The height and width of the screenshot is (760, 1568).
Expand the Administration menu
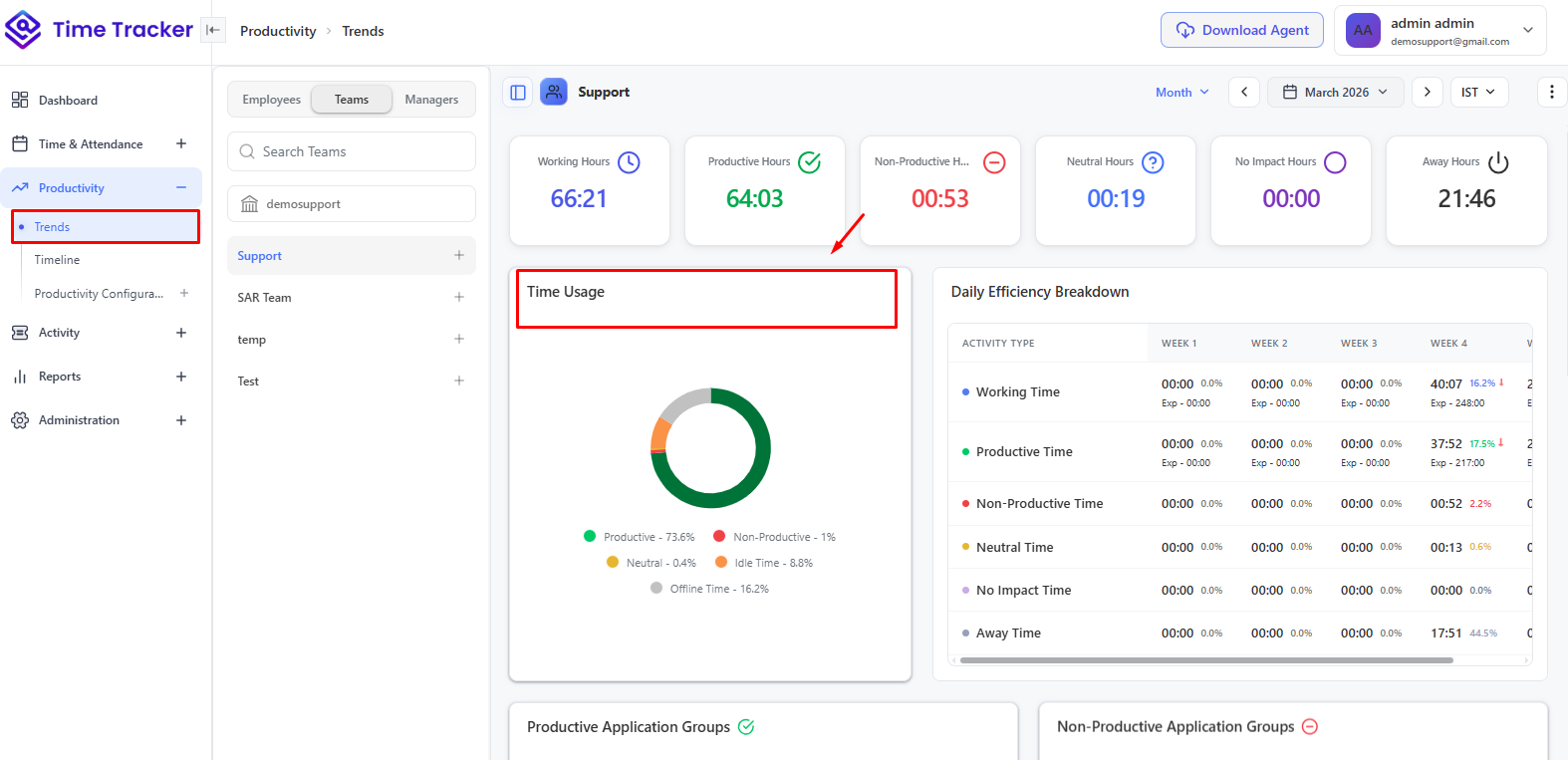pos(181,420)
